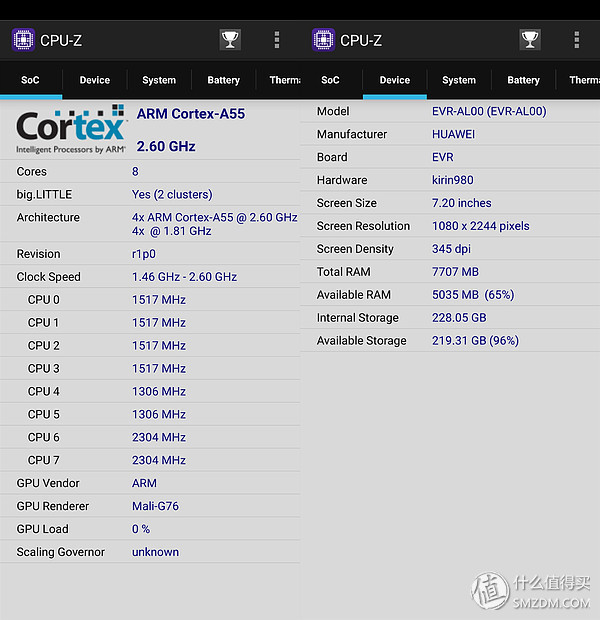
Task: Switch to SoC tab in right window
Action: (330, 80)
